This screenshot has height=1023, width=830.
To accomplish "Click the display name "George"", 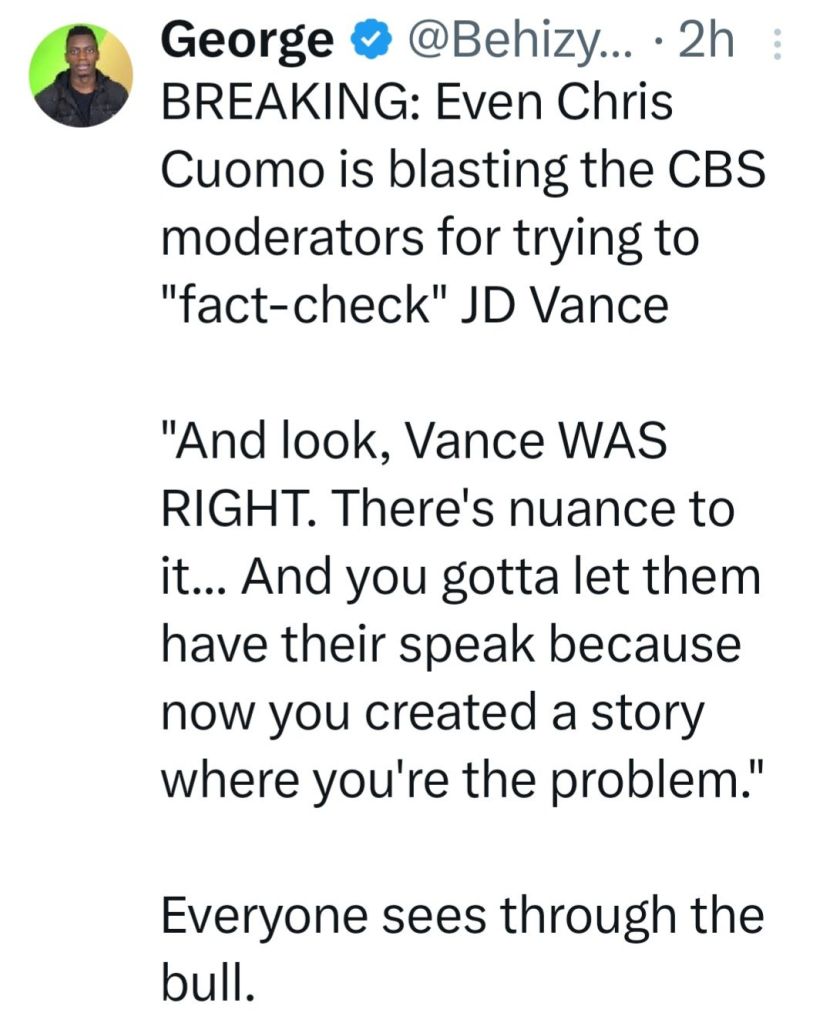I will [x=247, y=41].
